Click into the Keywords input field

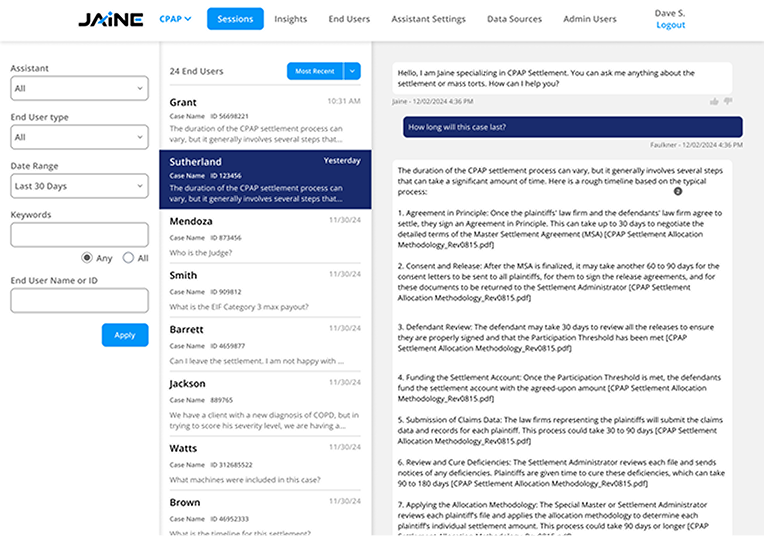[x=79, y=235]
